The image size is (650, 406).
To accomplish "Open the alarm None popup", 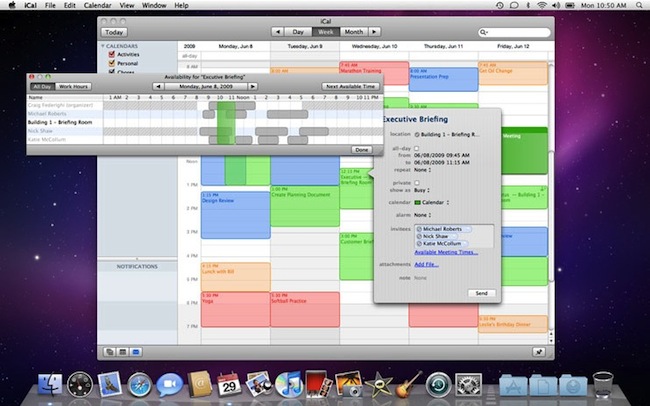I will [422, 215].
